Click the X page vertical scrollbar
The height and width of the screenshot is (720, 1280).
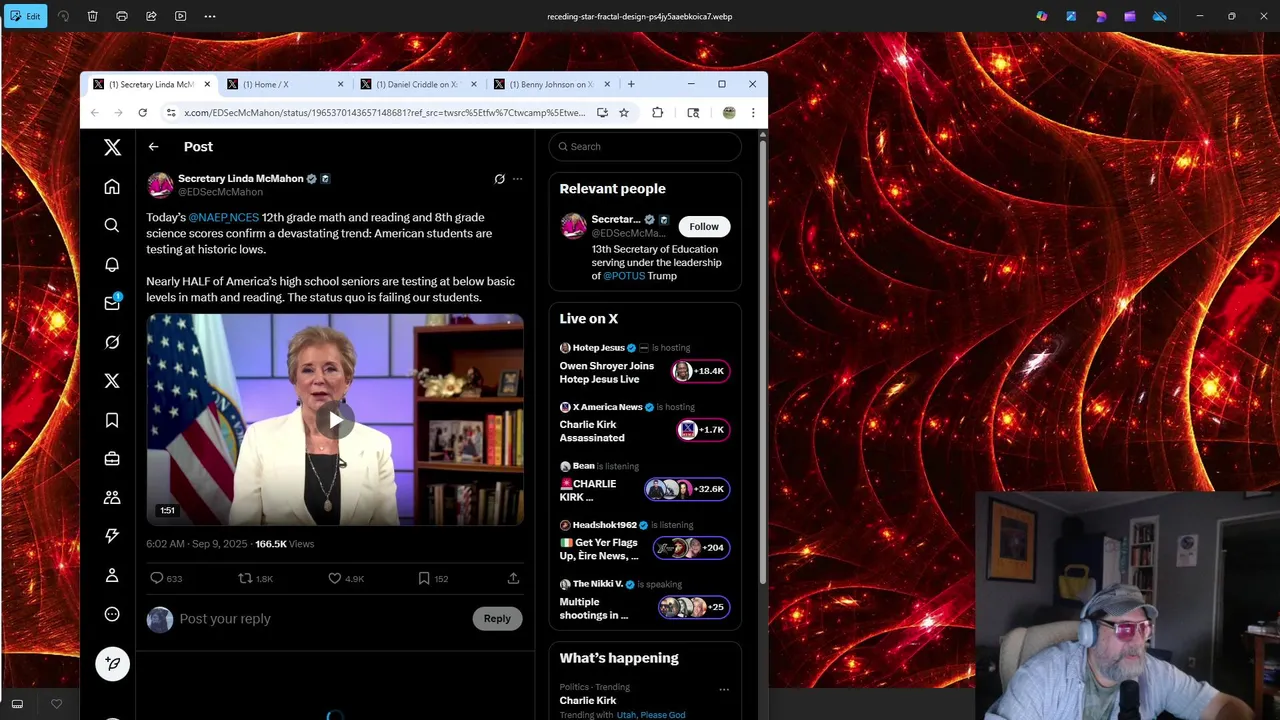tap(763, 360)
